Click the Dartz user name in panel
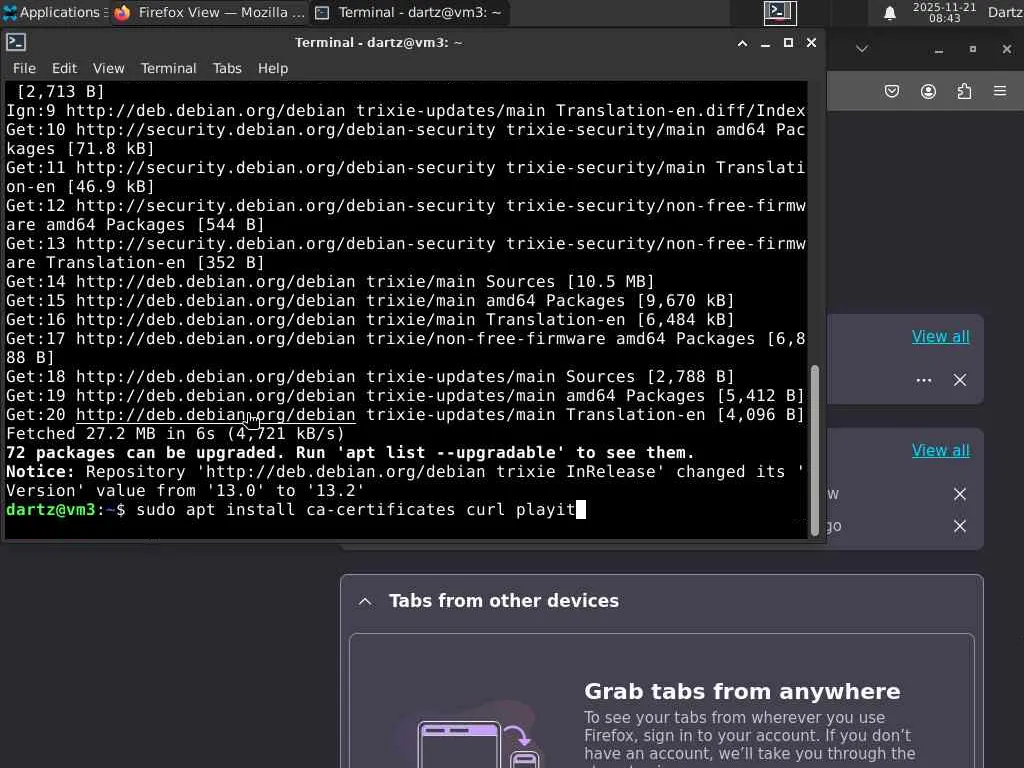 click(x=1005, y=12)
